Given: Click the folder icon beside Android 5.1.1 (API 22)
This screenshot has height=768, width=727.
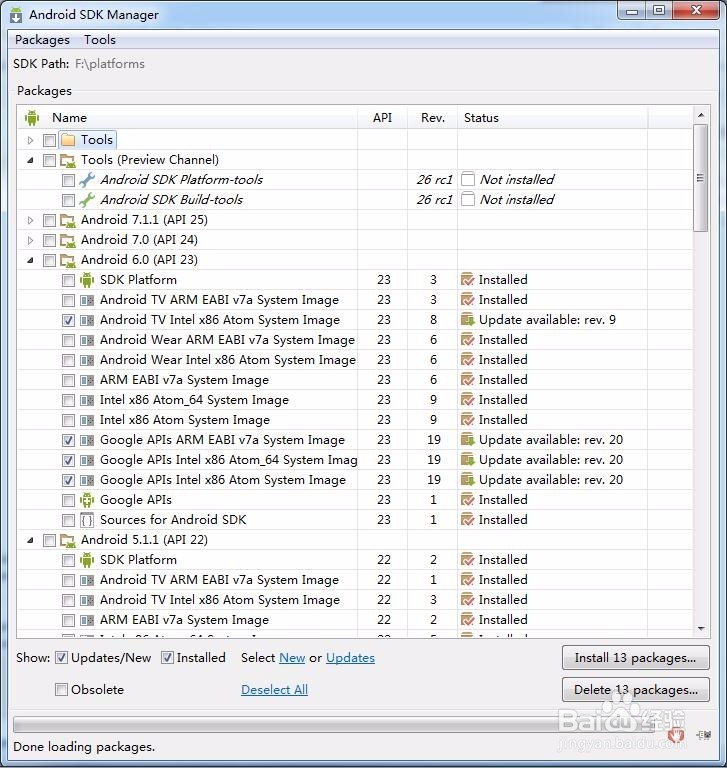Looking at the screenshot, I should (x=68, y=540).
